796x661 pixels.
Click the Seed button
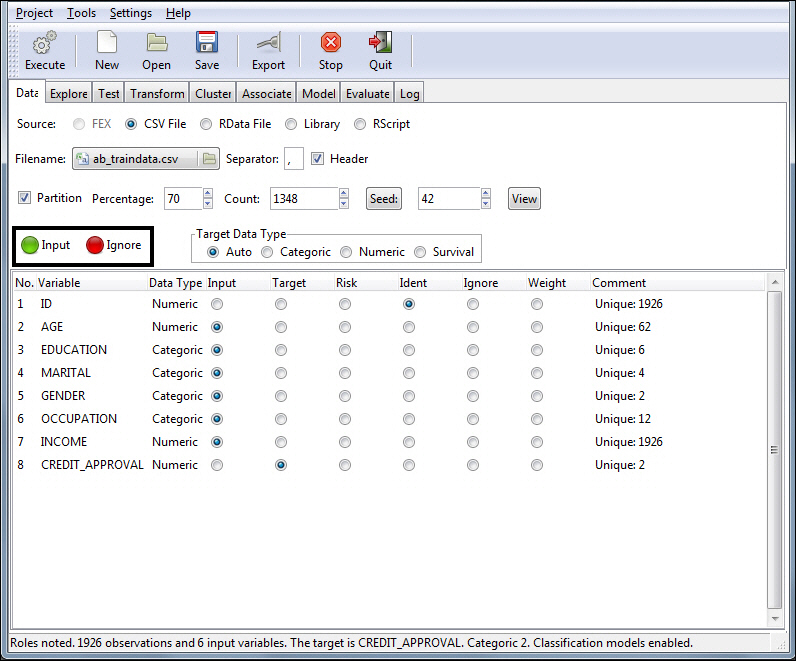click(x=384, y=199)
